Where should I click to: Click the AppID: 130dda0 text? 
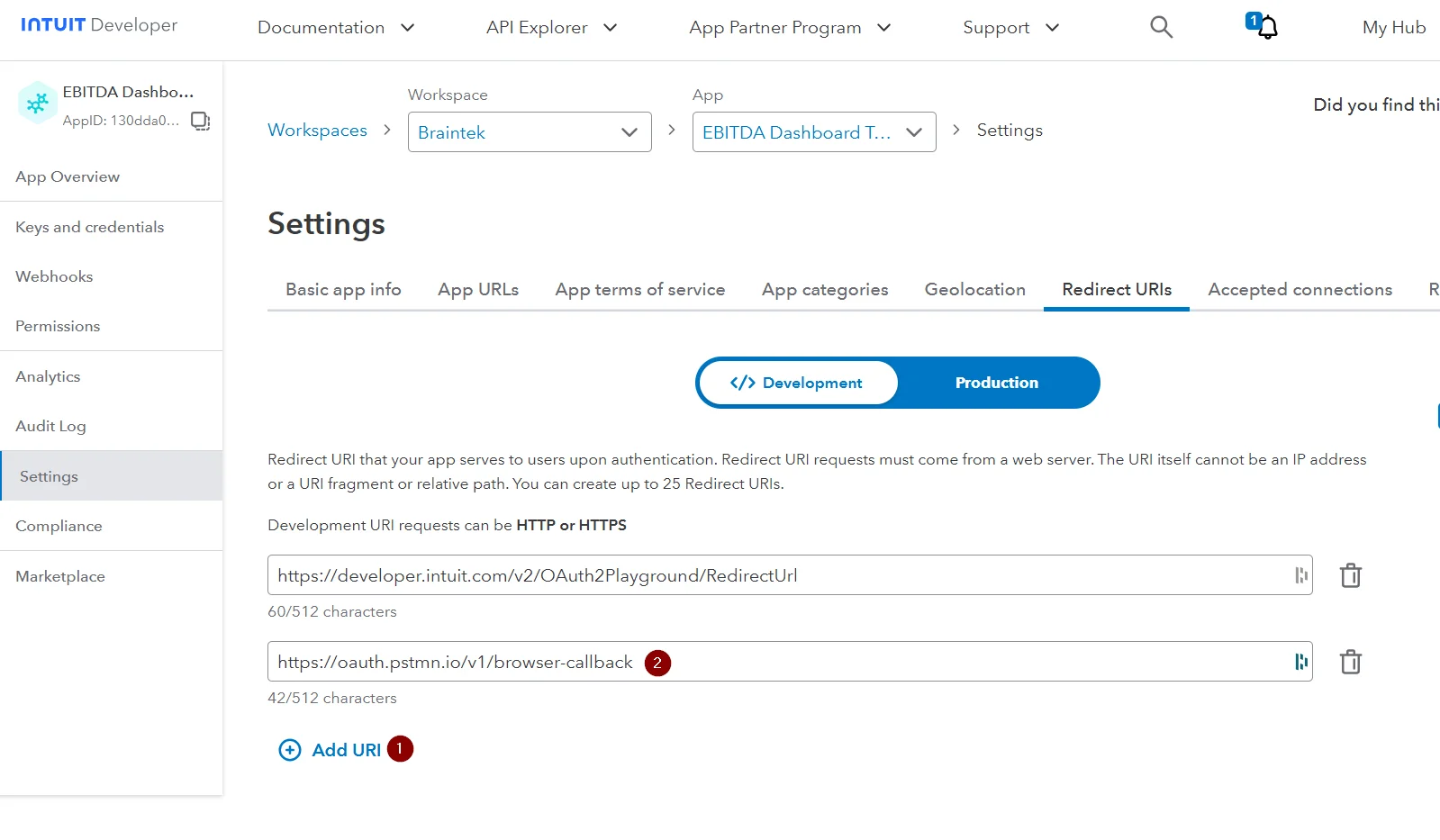[121, 121]
